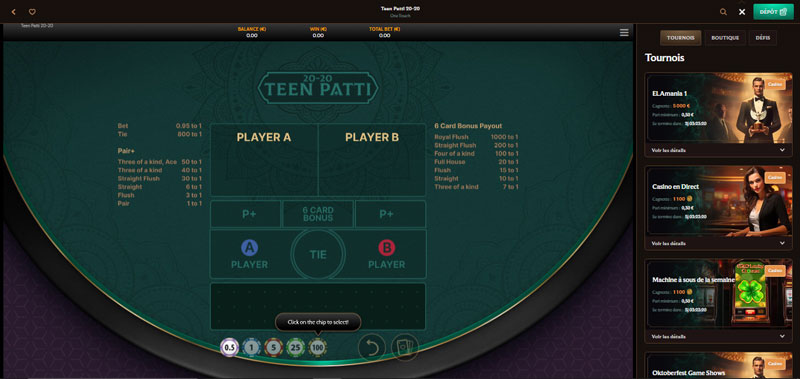Add game to favorites with heart icon
Viewport: 800px width, 379px height.
32,12
